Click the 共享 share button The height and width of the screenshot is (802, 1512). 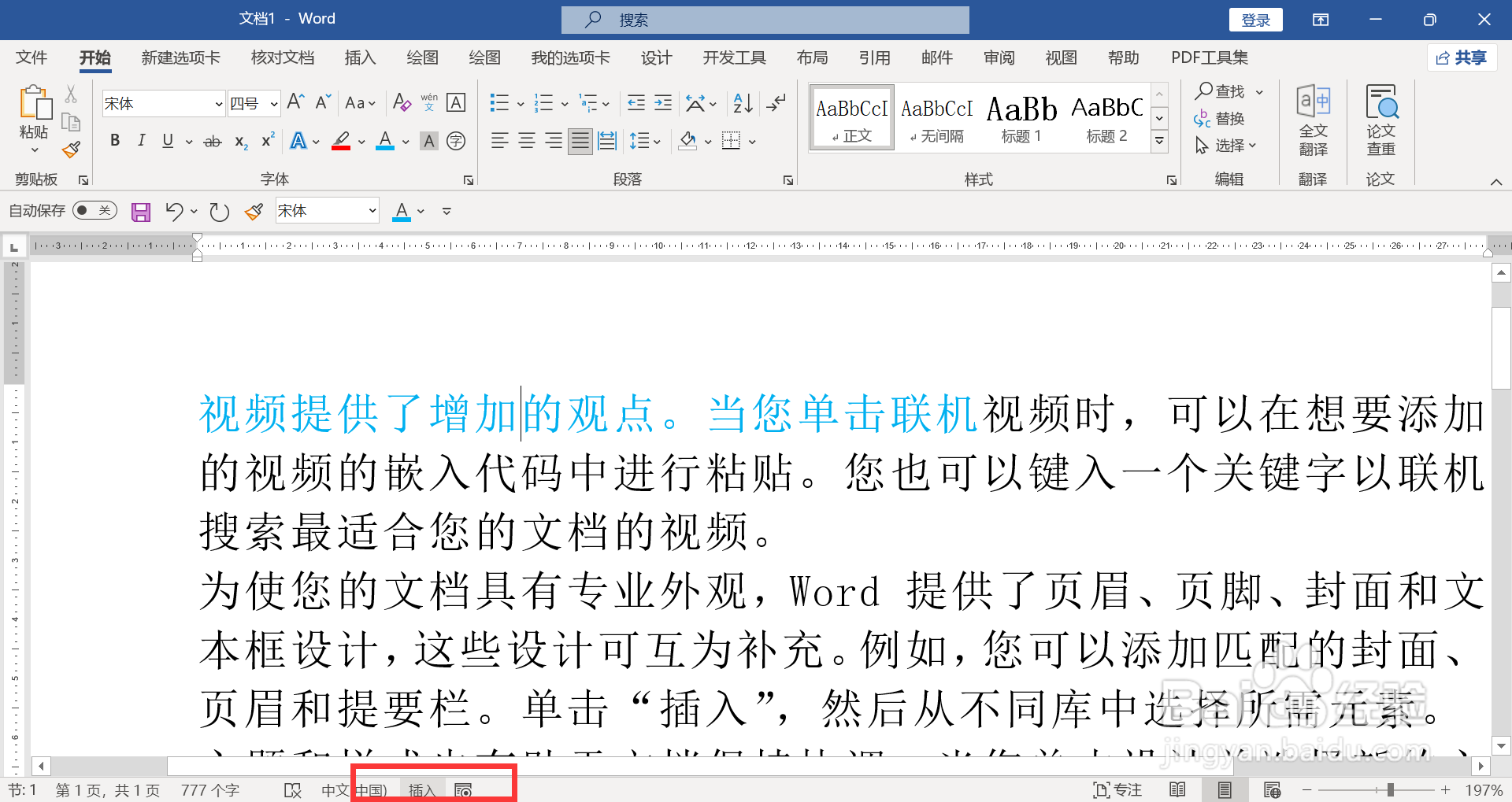(x=1462, y=57)
